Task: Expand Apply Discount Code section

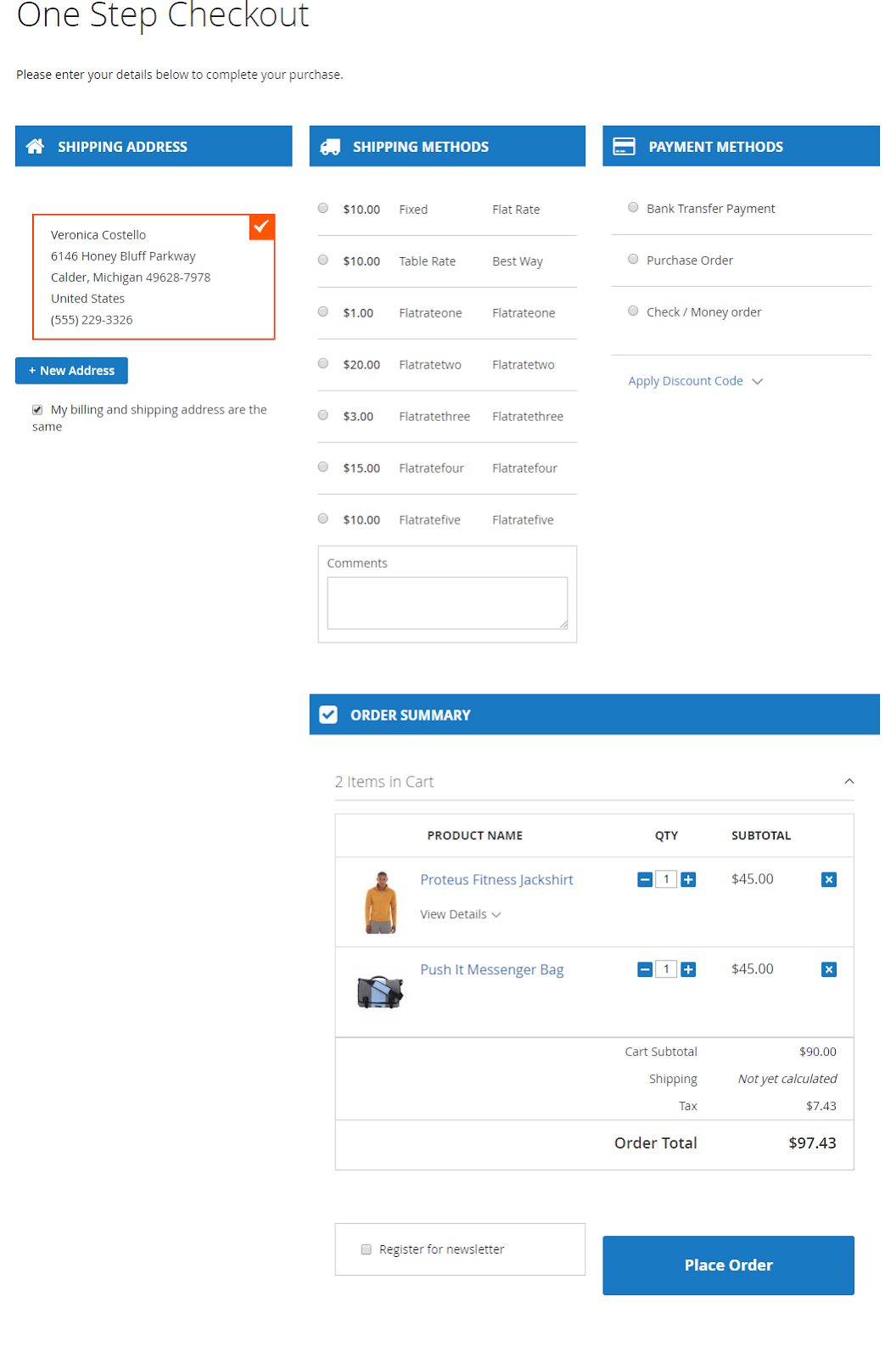Action: [695, 381]
